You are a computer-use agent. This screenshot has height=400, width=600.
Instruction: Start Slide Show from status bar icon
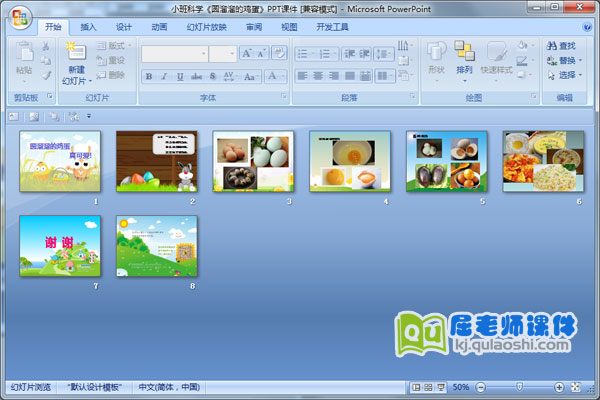[440, 387]
